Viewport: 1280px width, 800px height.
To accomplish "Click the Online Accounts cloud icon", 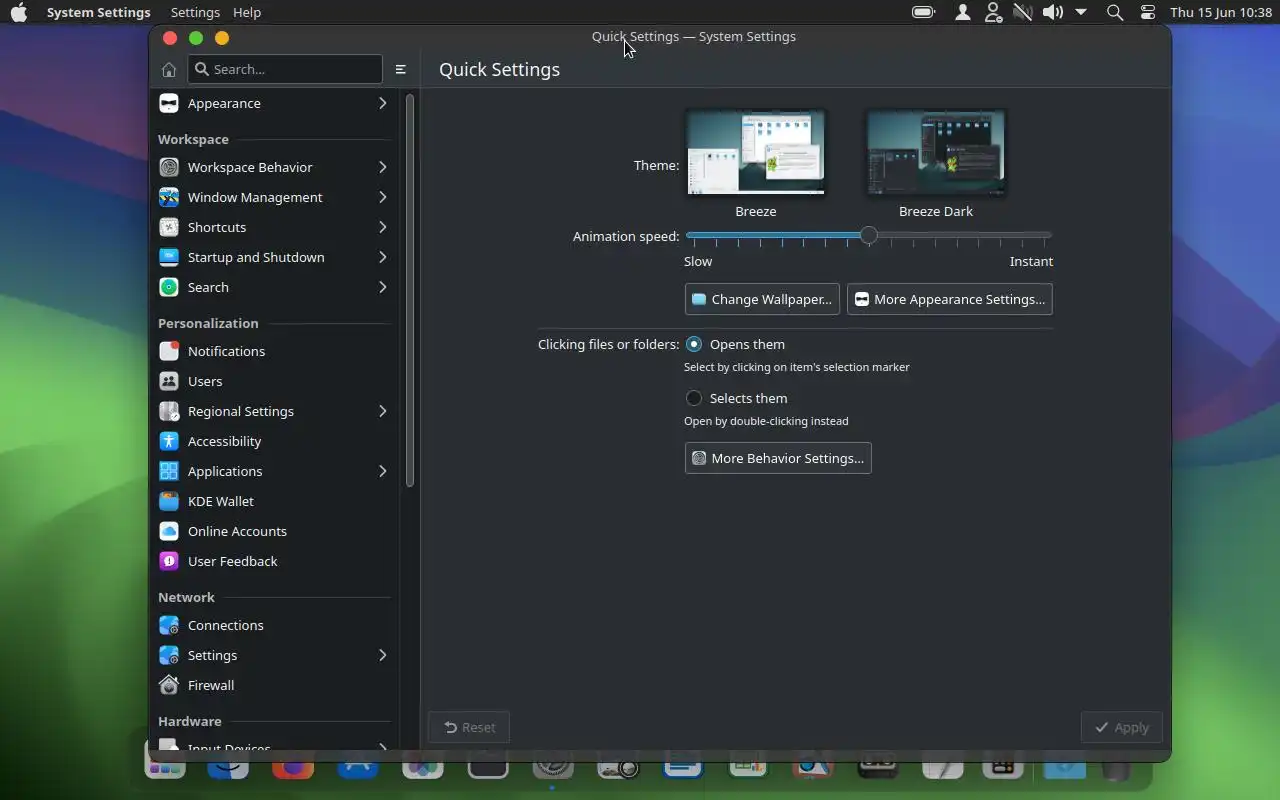I will (169, 531).
